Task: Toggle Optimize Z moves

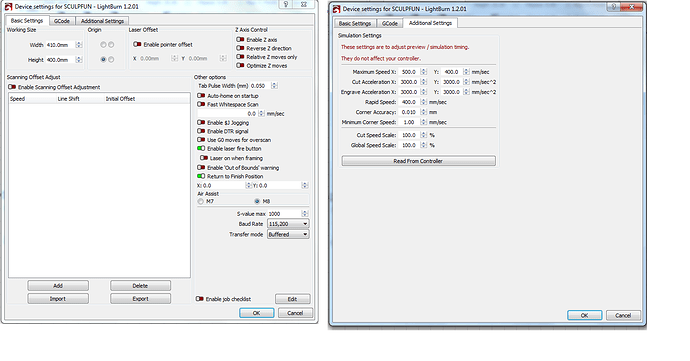Action: click(x=240, y=66)
